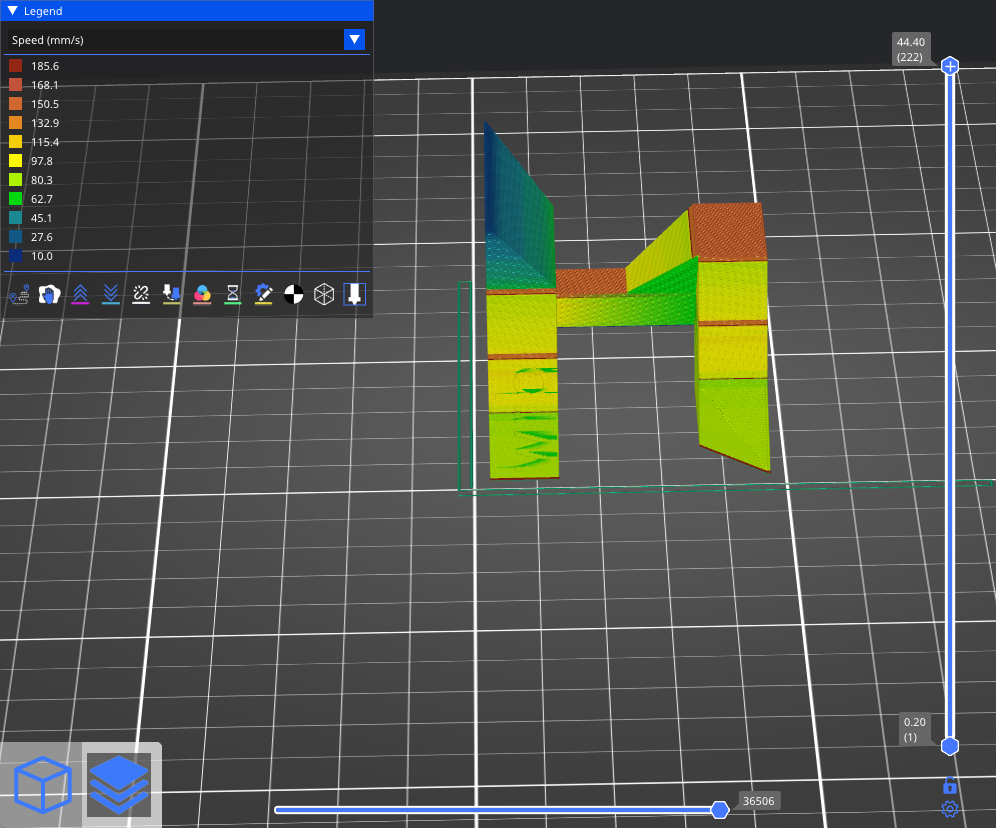The width and height of the screenshot is (996, 828).
Task: Switch to layers preview view
Action: pos(118,785)
